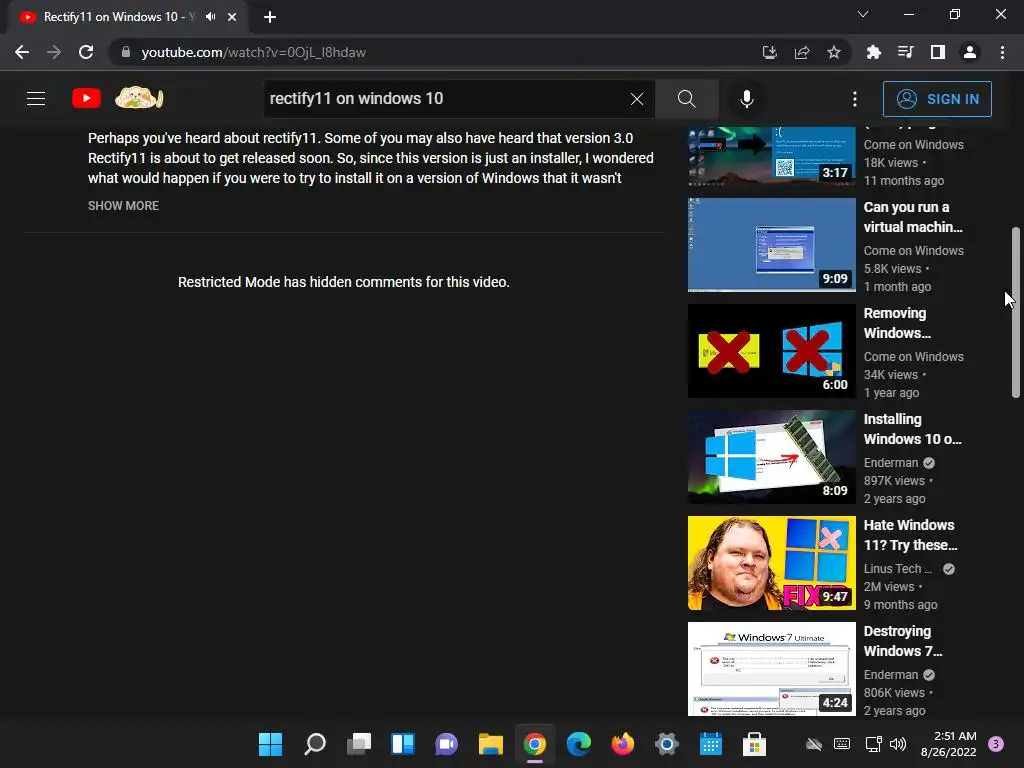Install app icon in address bar
Viewport: 1024px width, 768px height.
pos(770,52)
